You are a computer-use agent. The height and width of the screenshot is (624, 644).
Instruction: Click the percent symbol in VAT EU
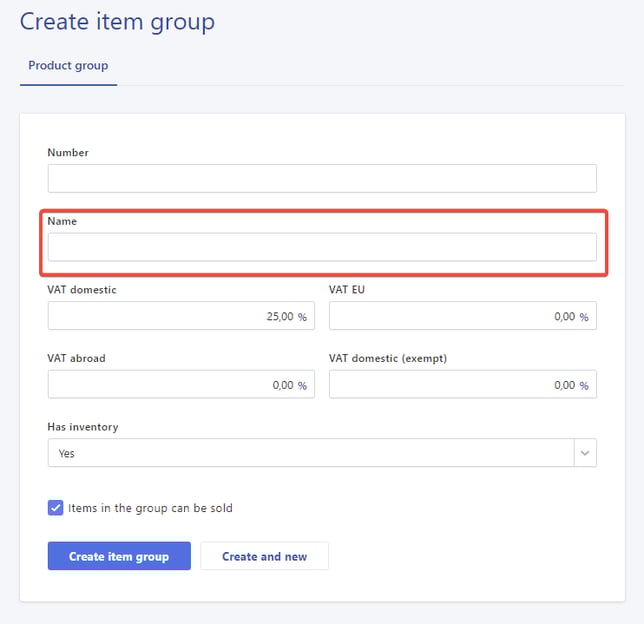tap(584, 317)
